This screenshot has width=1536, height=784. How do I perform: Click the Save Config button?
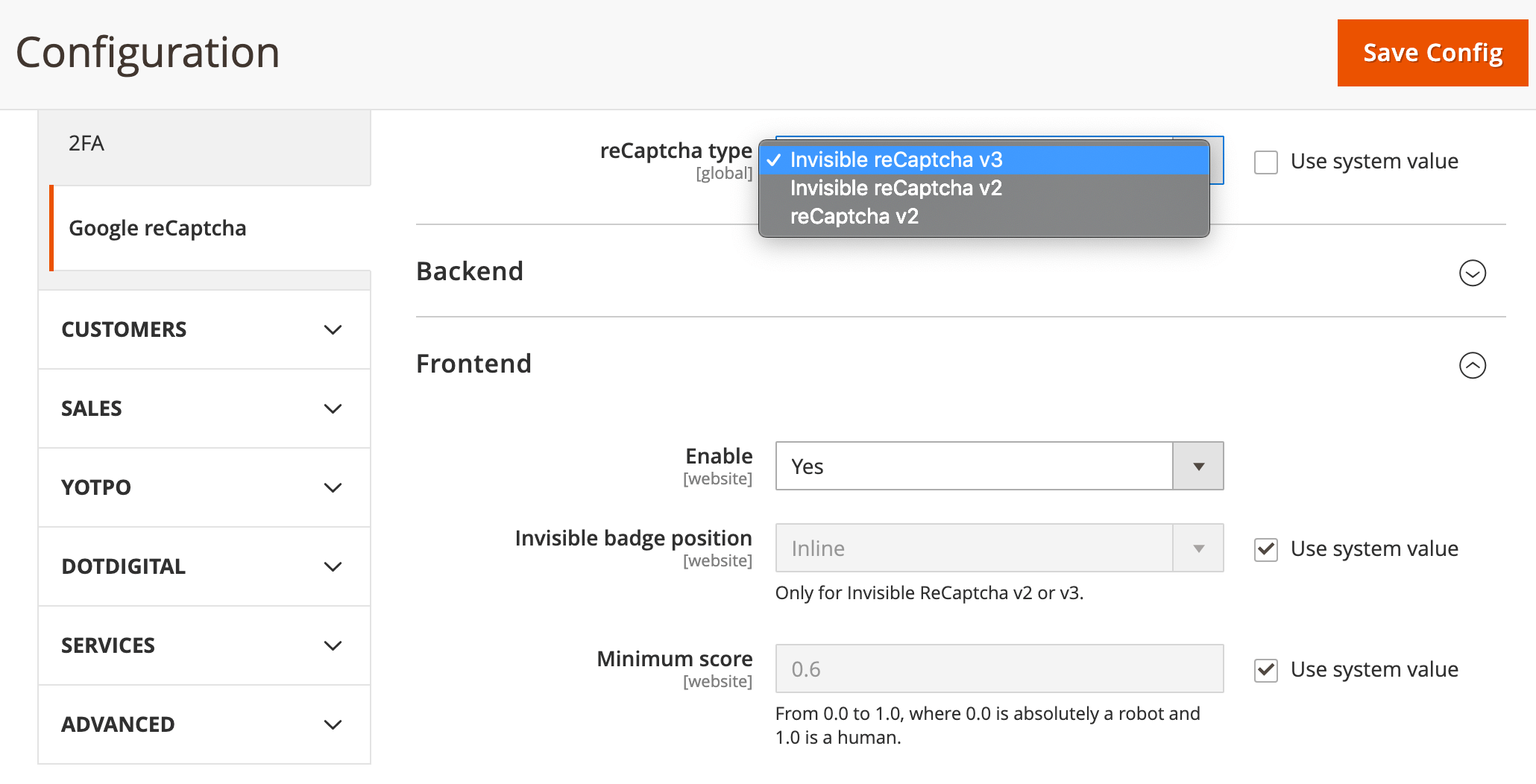(x=1432, y=52)
